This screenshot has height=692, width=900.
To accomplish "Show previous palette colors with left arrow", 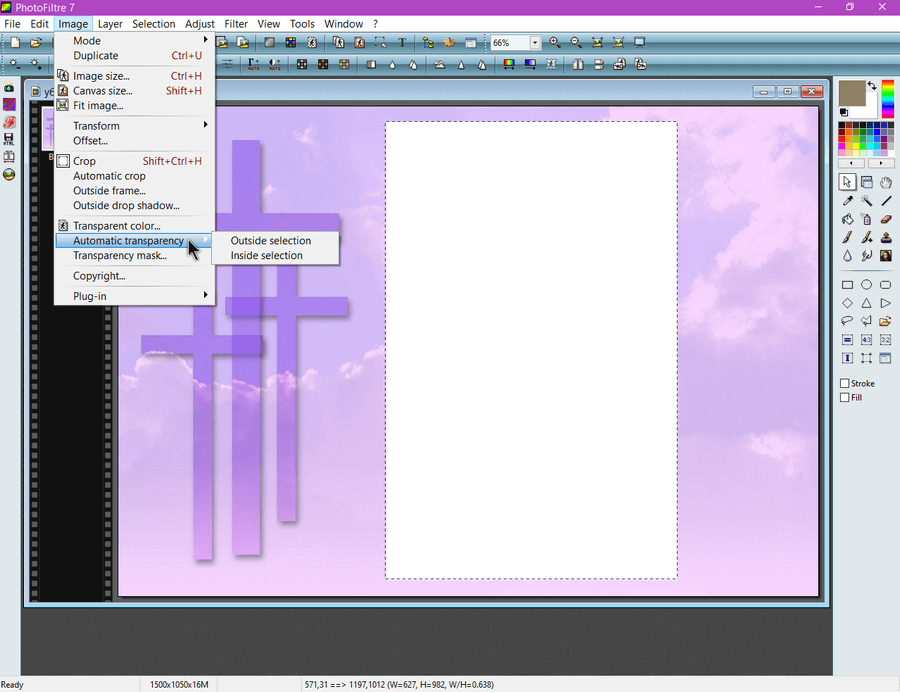I will tap(851, 164).
